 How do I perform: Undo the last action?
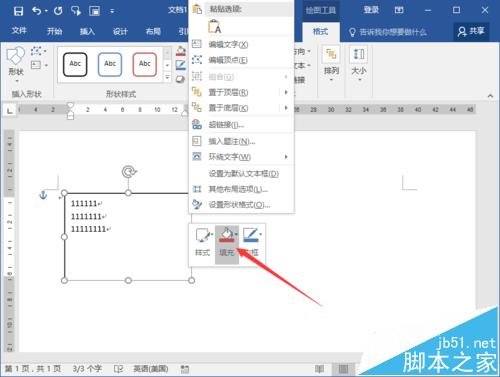tap(36, 11)
